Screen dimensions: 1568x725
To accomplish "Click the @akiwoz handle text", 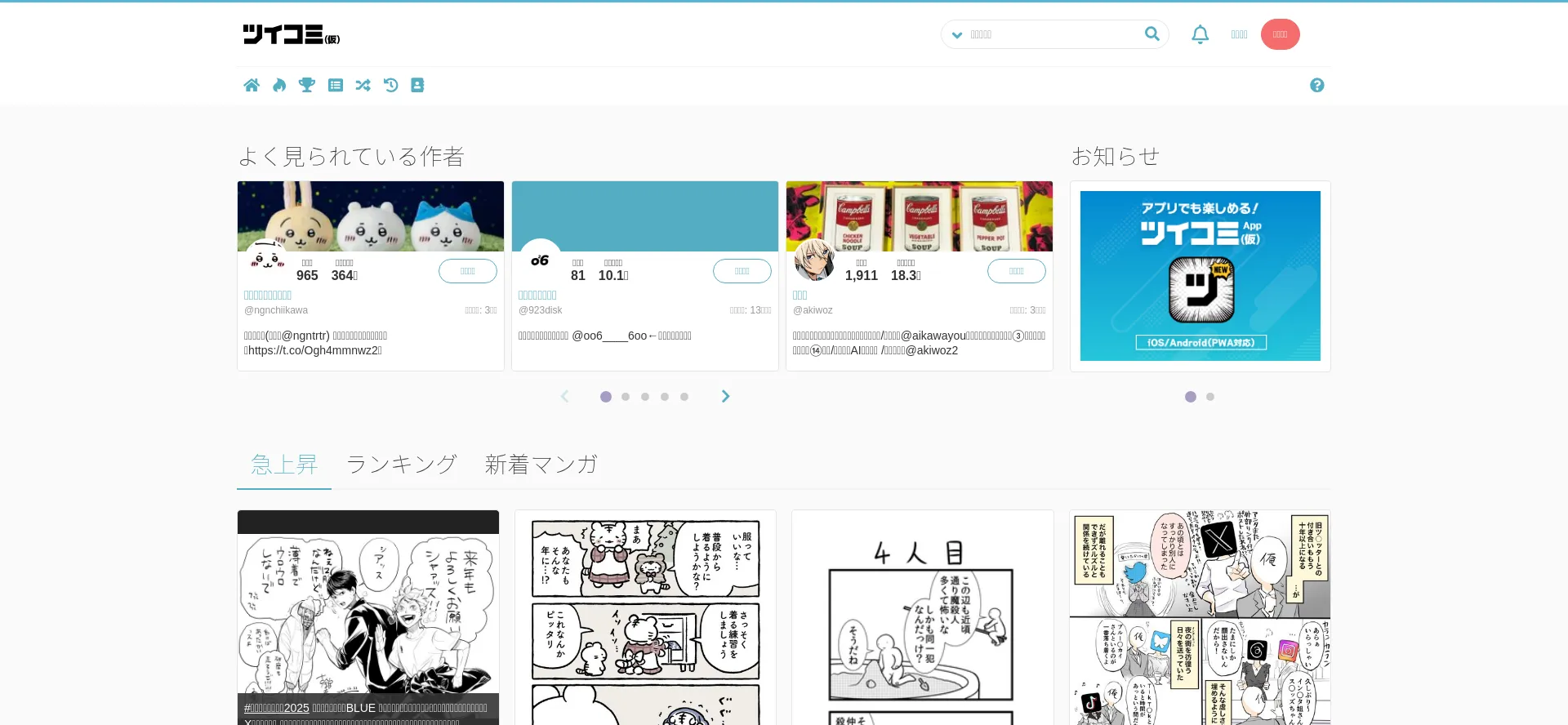I will point(813,310).
